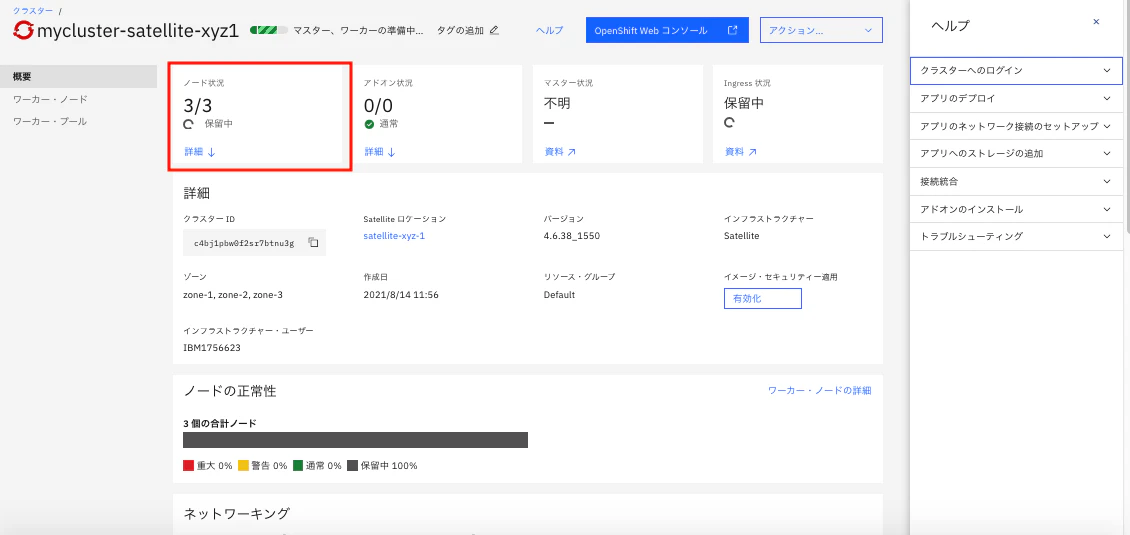Click the 0/0 add-on count
Viewport: 1130px width, 535px height.
[x=378, y=105]
